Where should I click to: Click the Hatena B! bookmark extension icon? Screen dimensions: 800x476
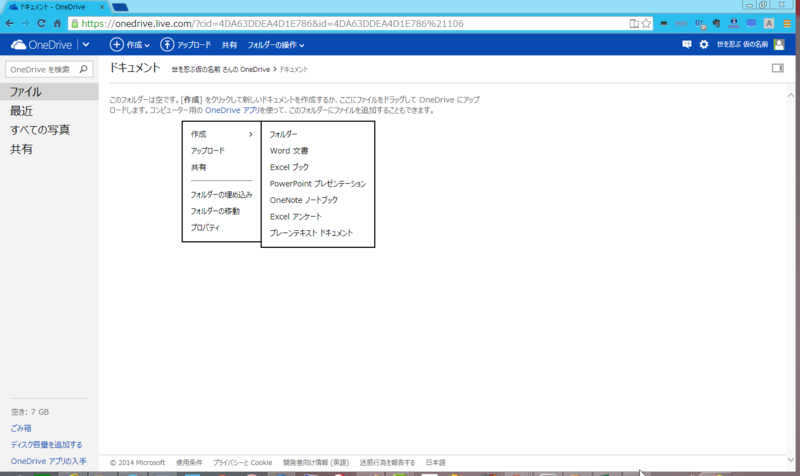point(699,23)
